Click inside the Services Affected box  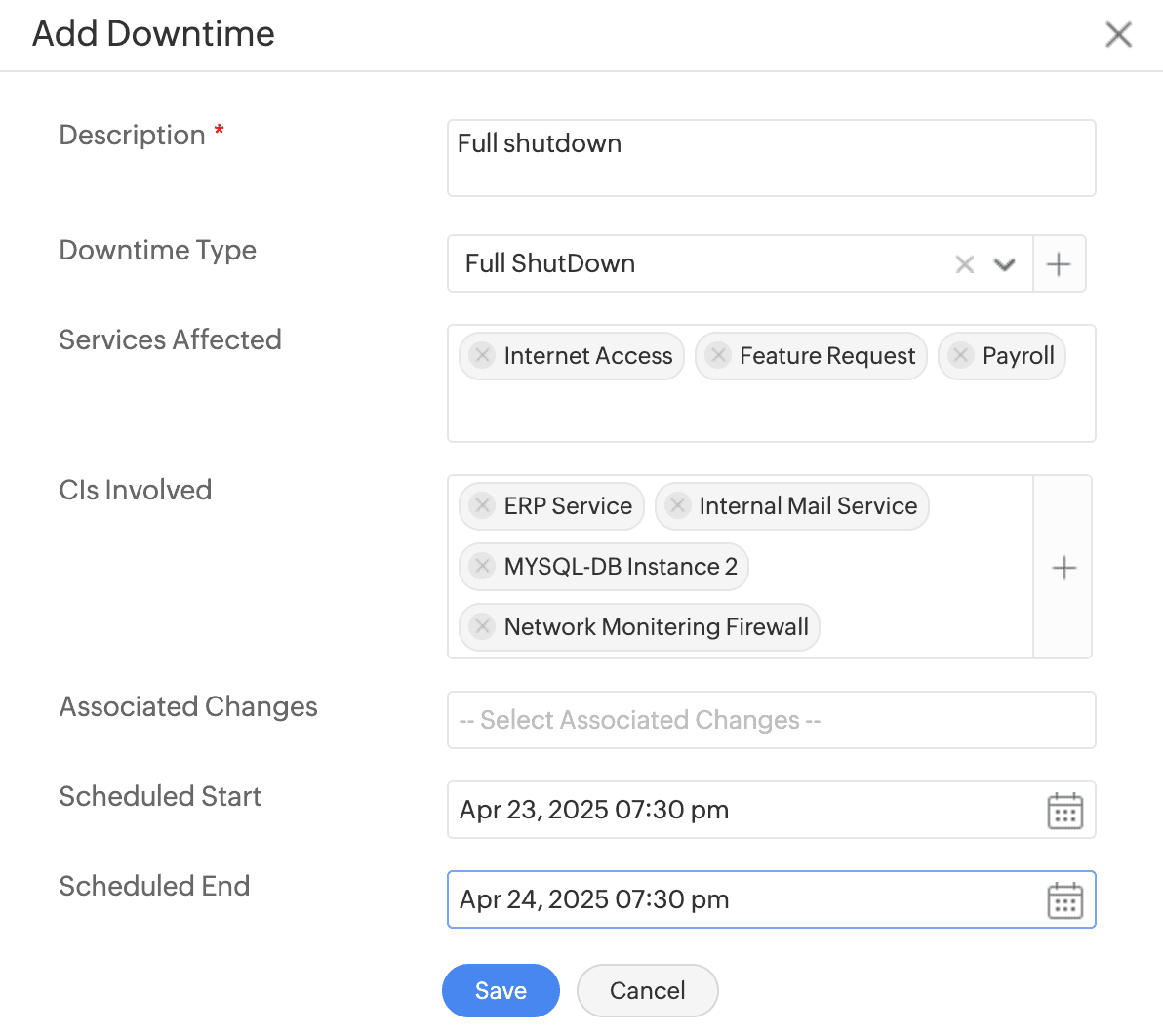(771, 412)
